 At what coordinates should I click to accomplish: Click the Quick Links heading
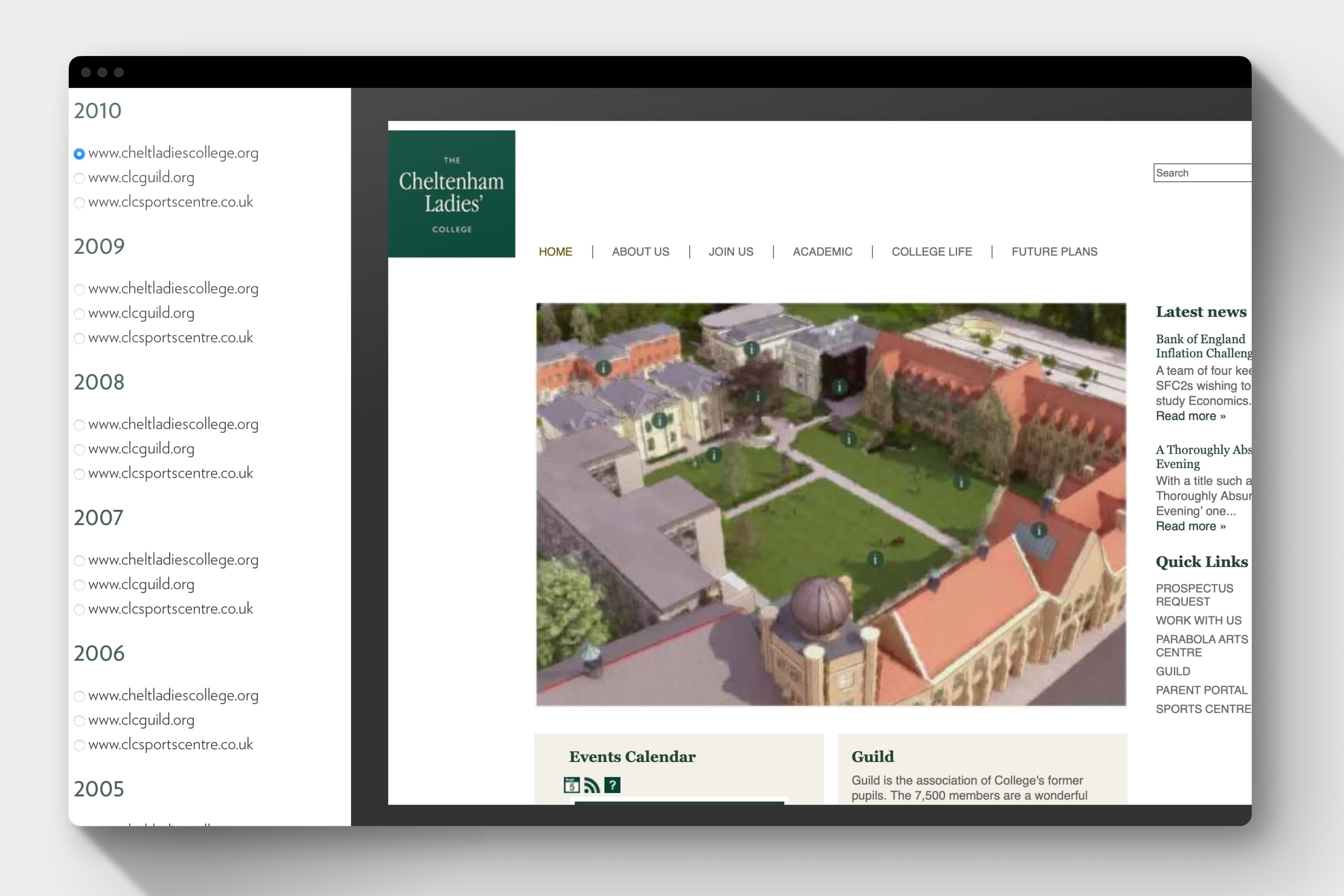[1202, 562]
